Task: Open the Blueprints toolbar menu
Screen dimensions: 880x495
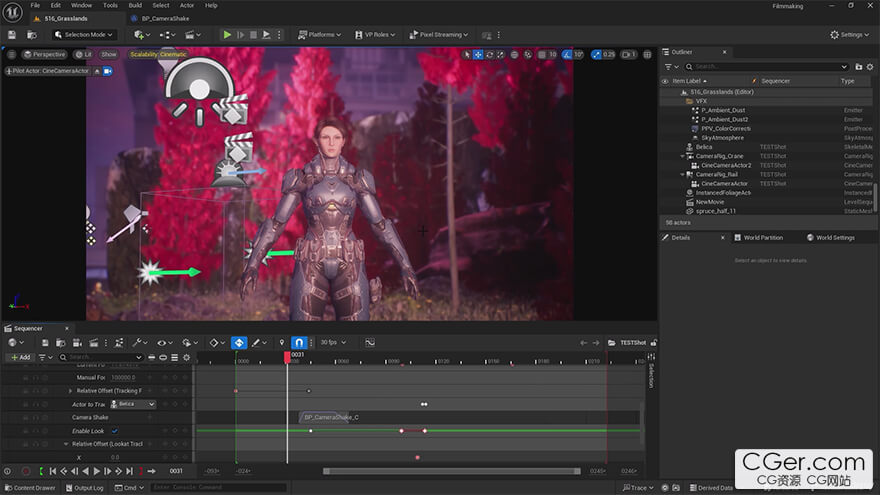Action: pyautogui.click(x=167, y=35)
